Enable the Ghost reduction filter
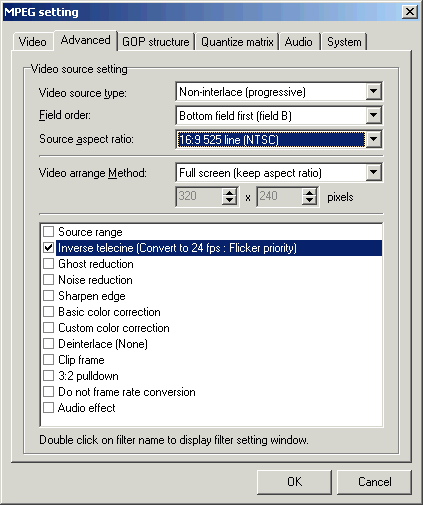Screen dimensions: 423x505 49,263
